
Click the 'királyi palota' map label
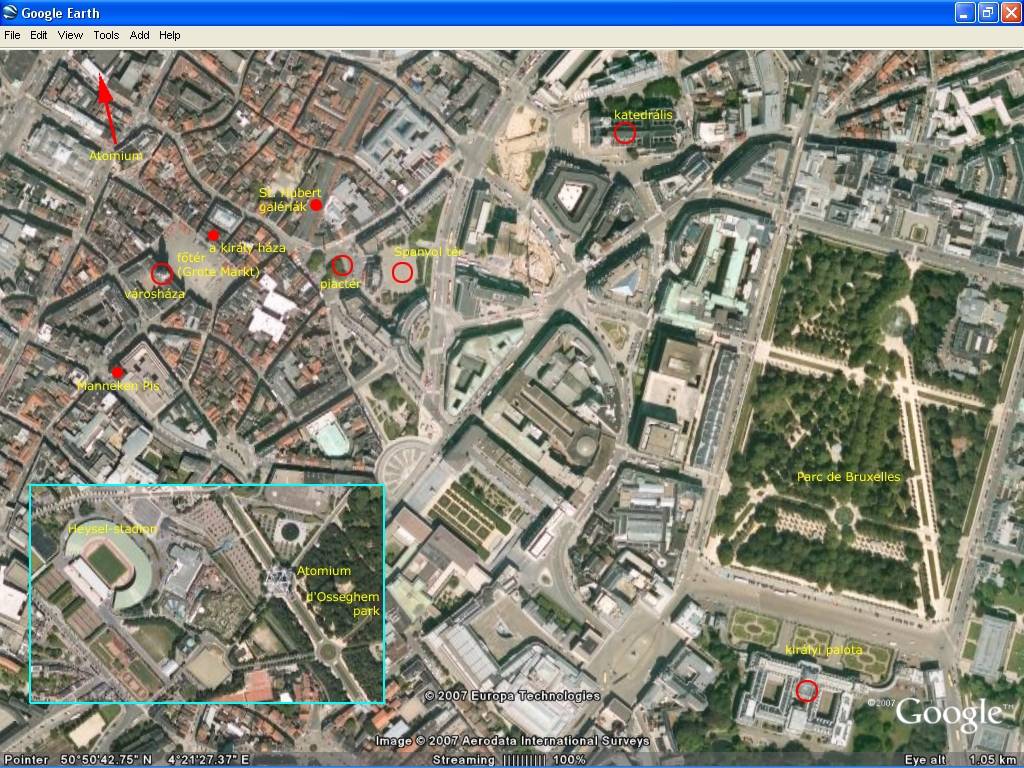click(x=824, y=650)
